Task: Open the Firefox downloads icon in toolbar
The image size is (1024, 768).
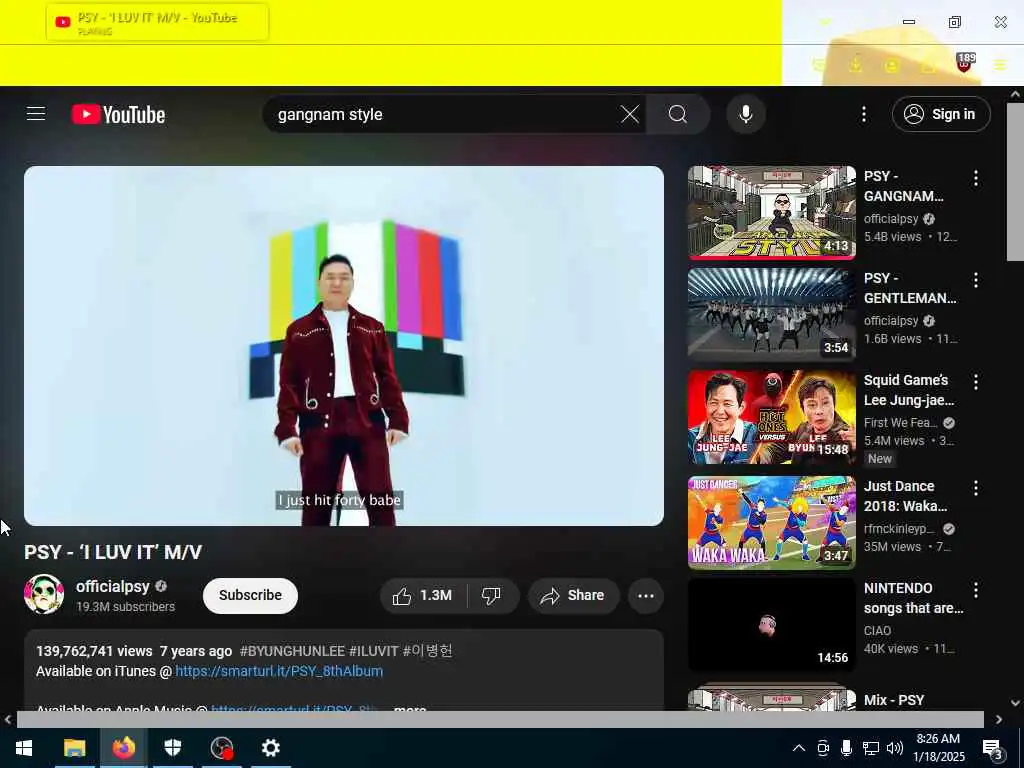Action: [855, 65]
